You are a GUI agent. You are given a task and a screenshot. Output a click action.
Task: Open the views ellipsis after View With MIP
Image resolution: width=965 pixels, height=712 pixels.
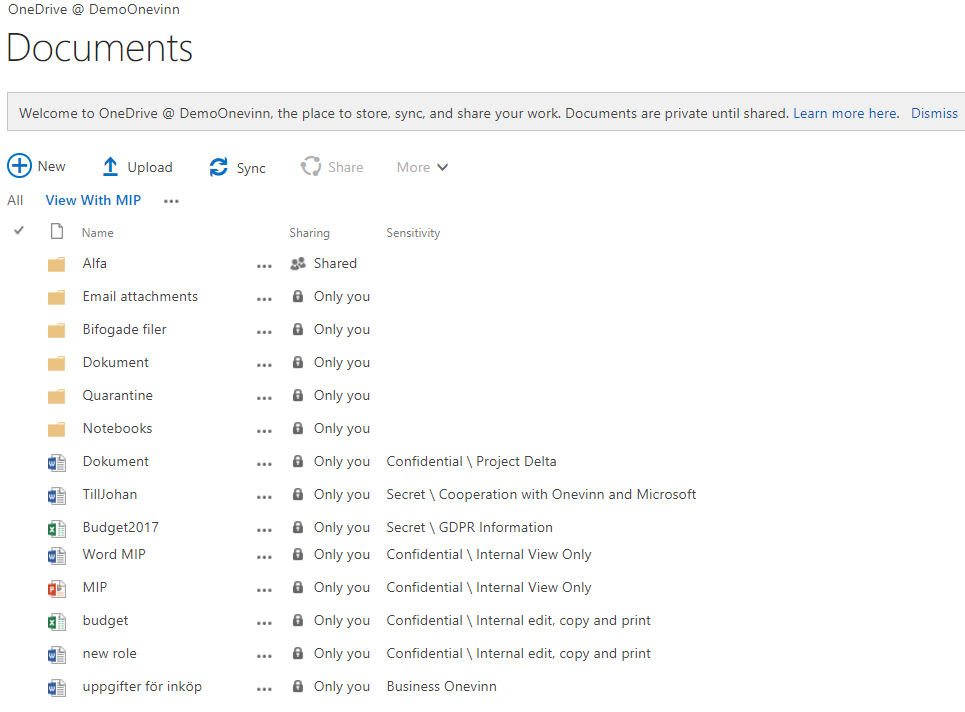click(172, 201)
